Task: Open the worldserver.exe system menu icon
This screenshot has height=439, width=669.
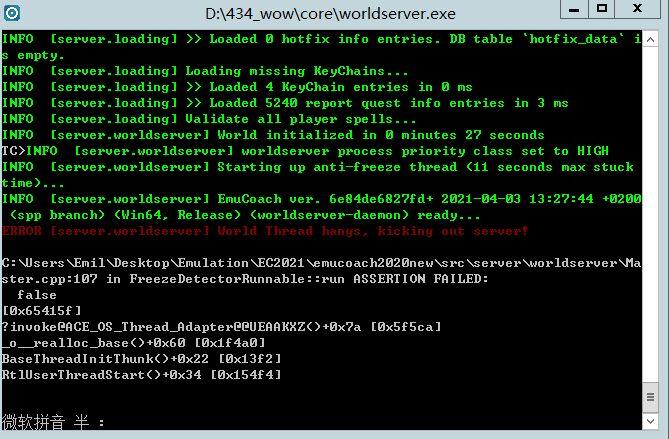Action: 12,13
